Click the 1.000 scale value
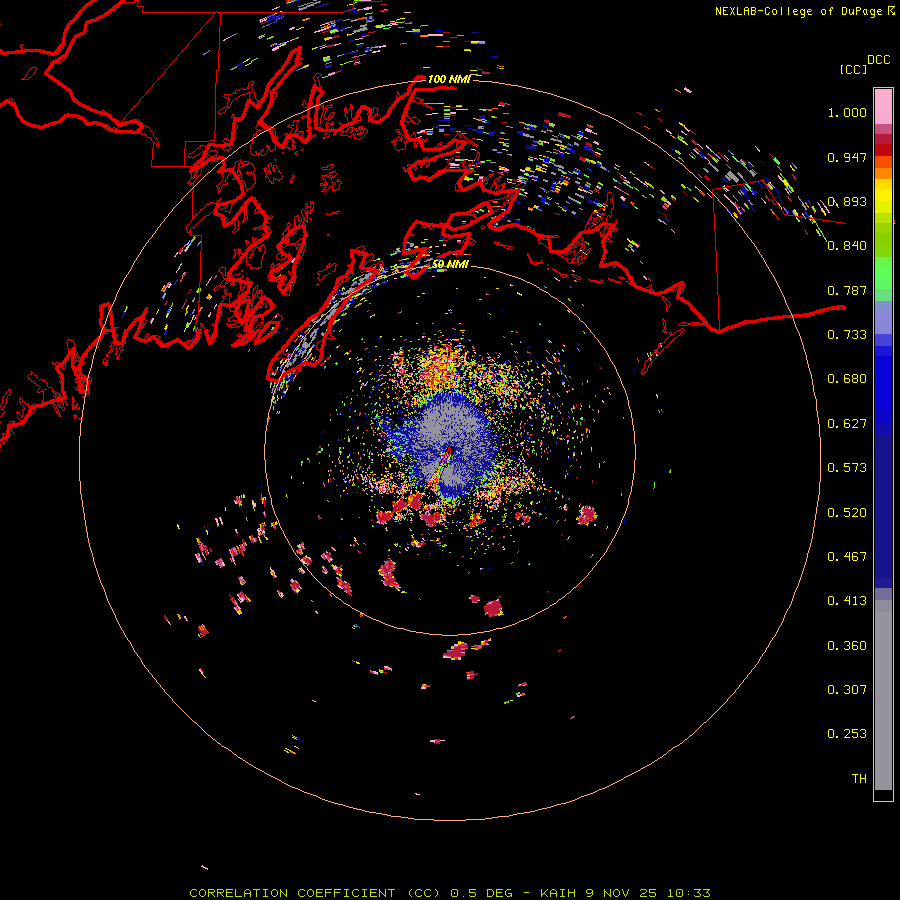This screenshot has height=900, width=900. (x=847, y=112)
